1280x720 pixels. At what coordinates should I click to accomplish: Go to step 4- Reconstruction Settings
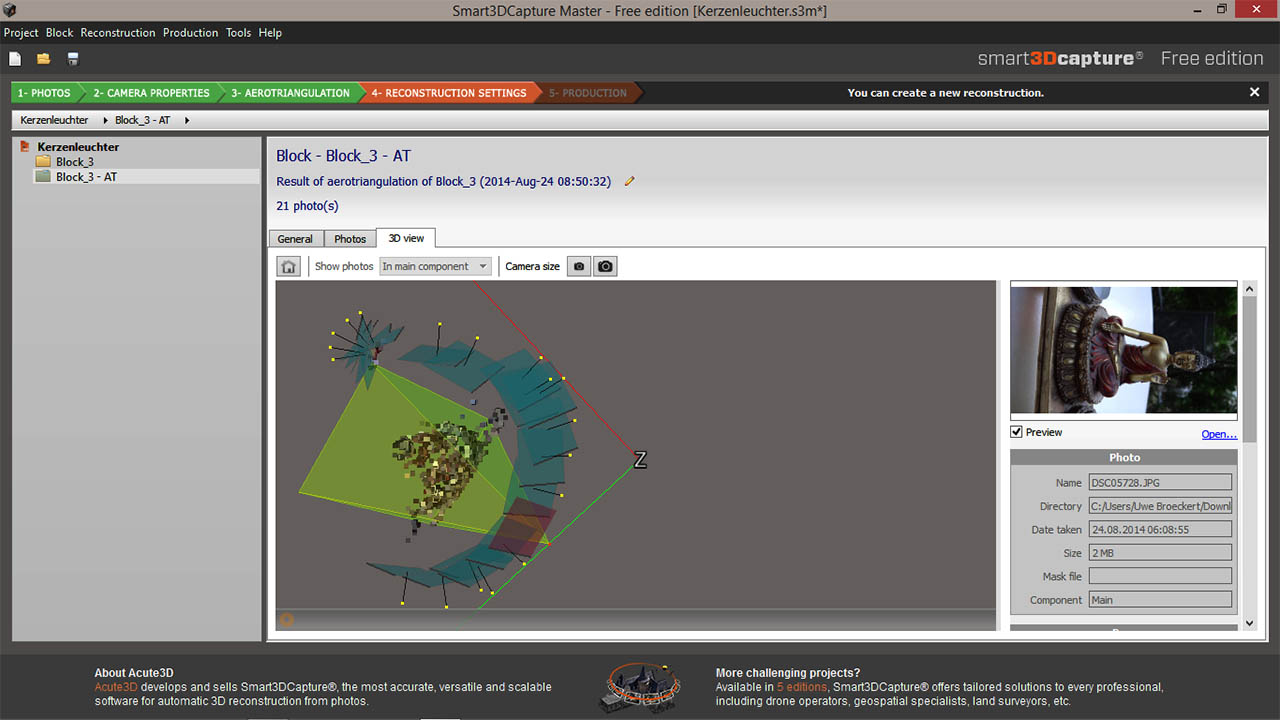(449, 93)
